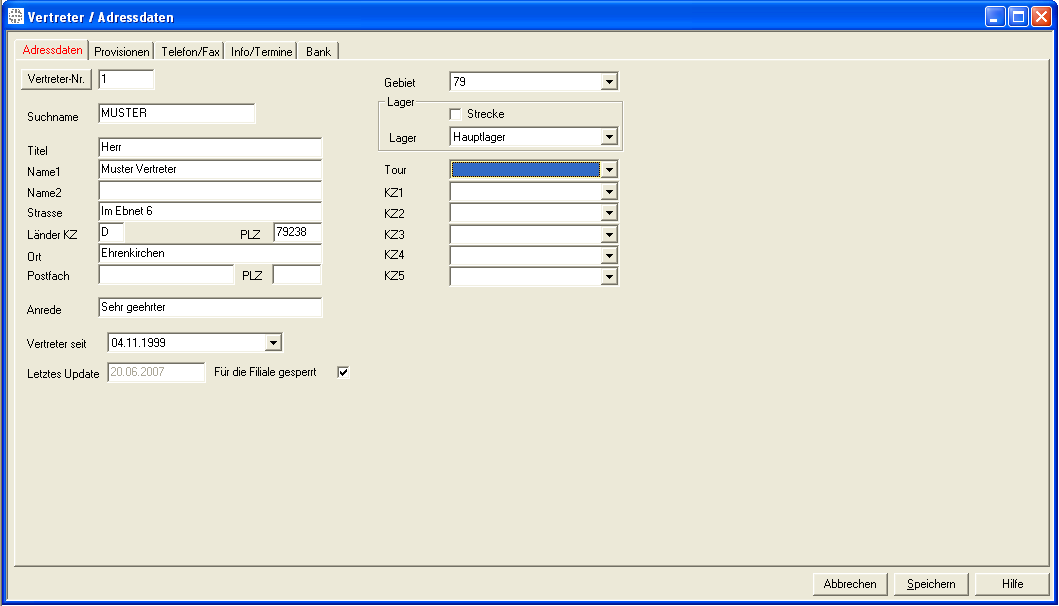Open the Tour combo box

click(x=609, y=170)
